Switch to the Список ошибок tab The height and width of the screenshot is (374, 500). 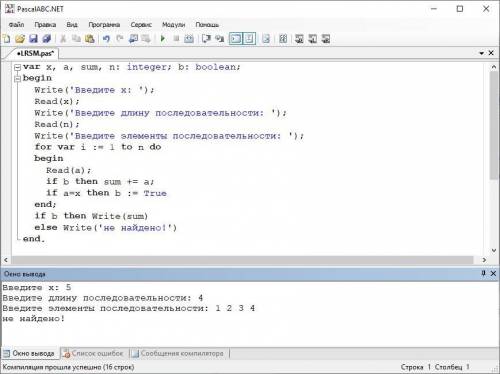94,353
